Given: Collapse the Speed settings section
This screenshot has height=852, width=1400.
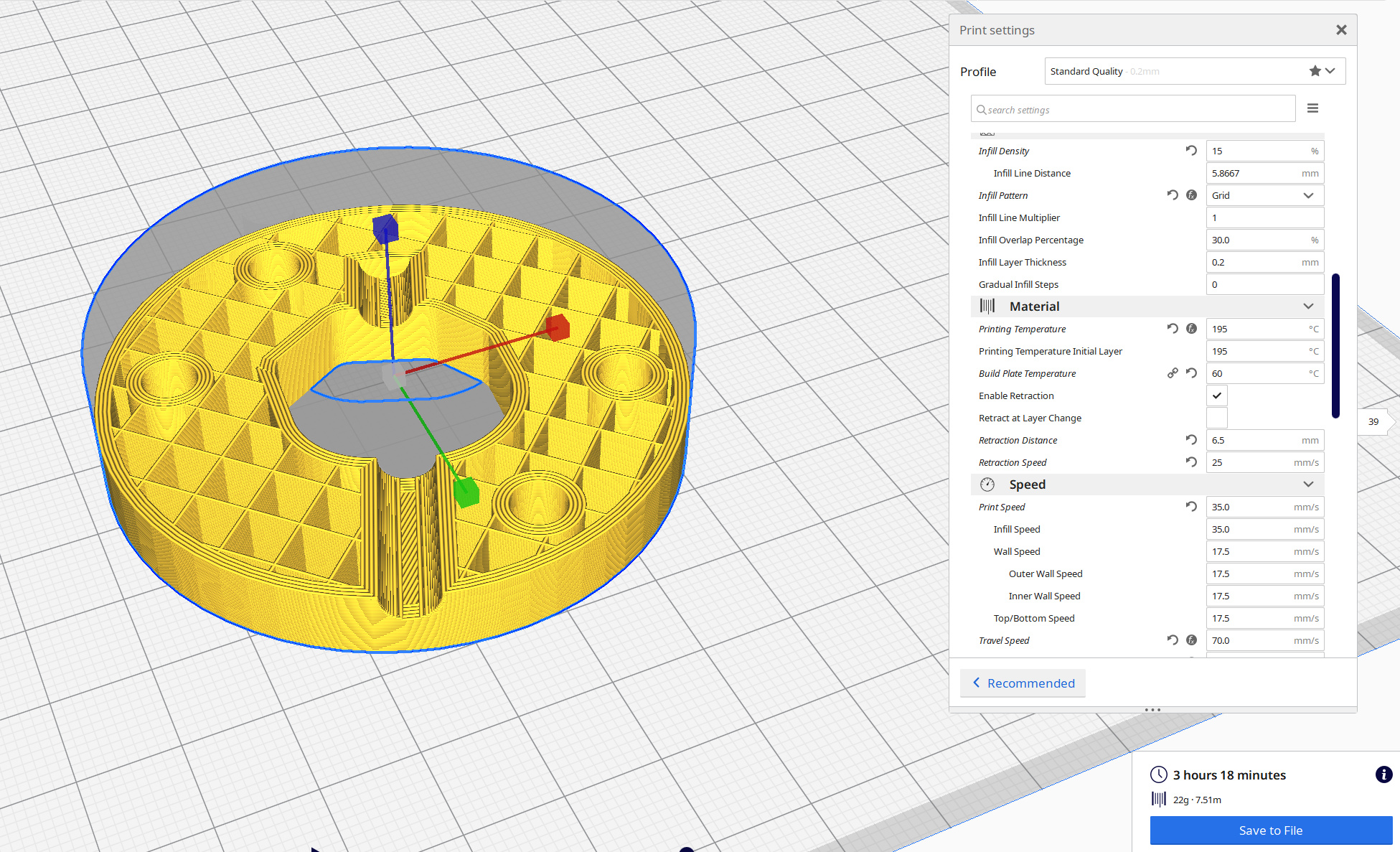Looking at the screenshot, I should pos(1308,484).
